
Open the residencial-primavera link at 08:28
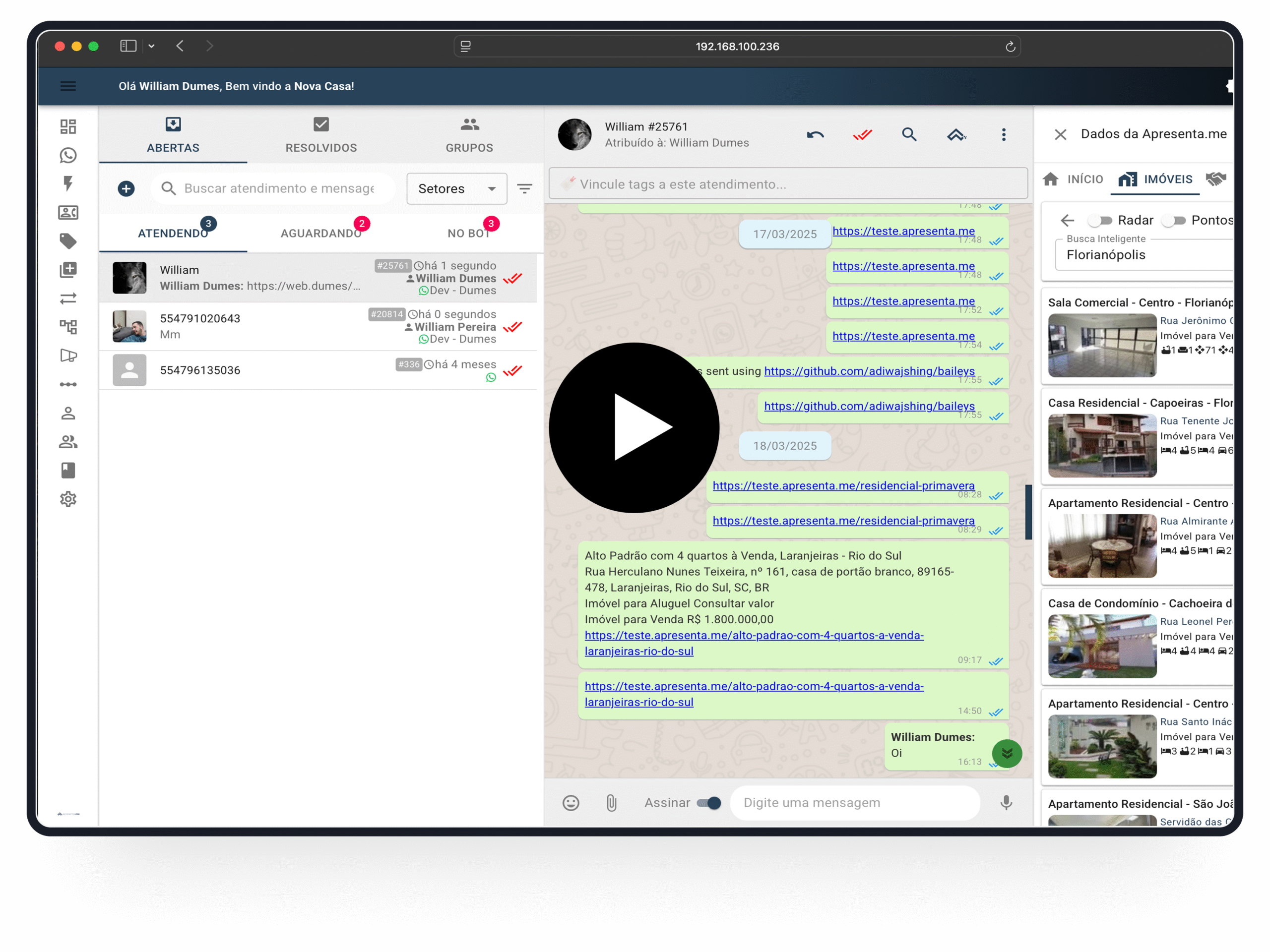click(843, 485)
